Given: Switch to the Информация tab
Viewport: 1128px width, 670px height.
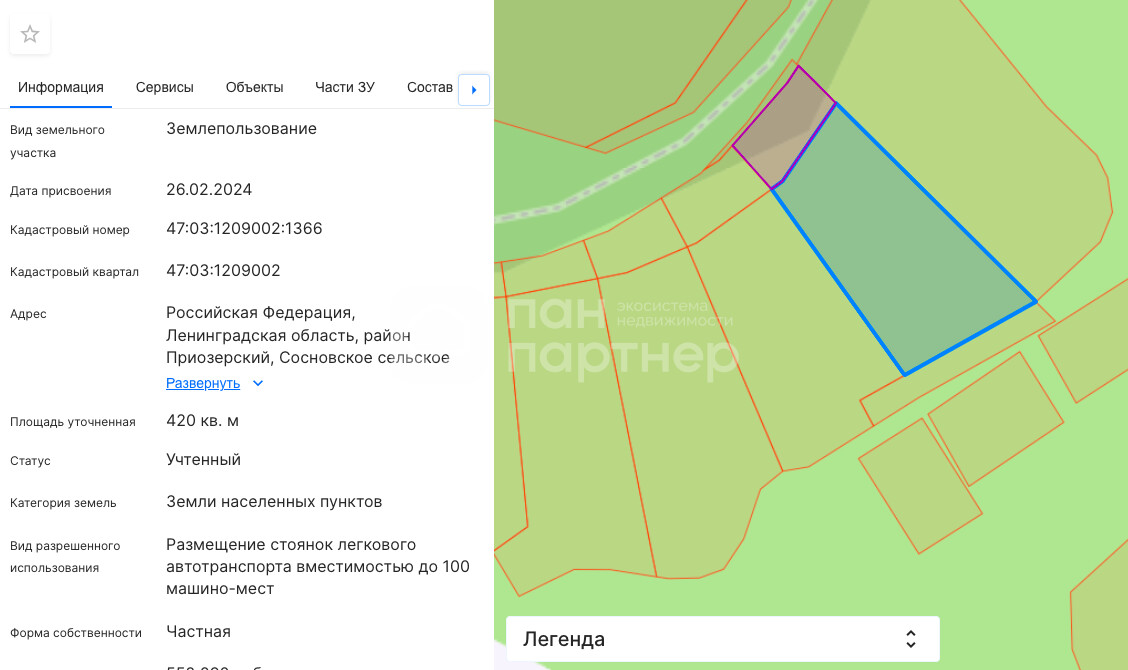Looking at the screenshot, I should 61,87.
